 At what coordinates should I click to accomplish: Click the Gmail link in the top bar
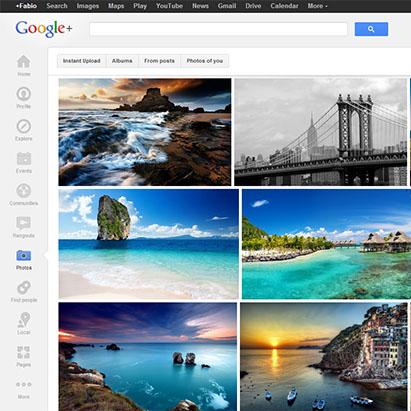click(227, 6)
